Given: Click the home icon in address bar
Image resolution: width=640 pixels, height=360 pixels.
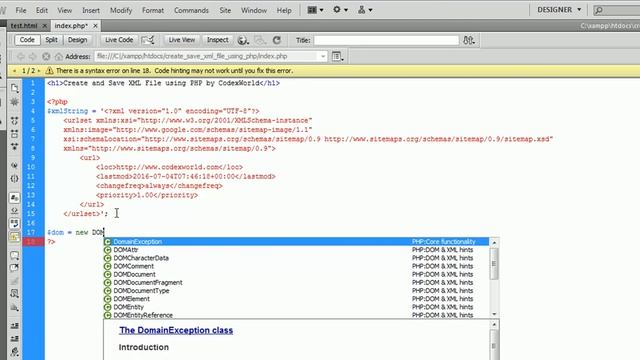Looking at the screenshot, I should [x=59, y=56].
